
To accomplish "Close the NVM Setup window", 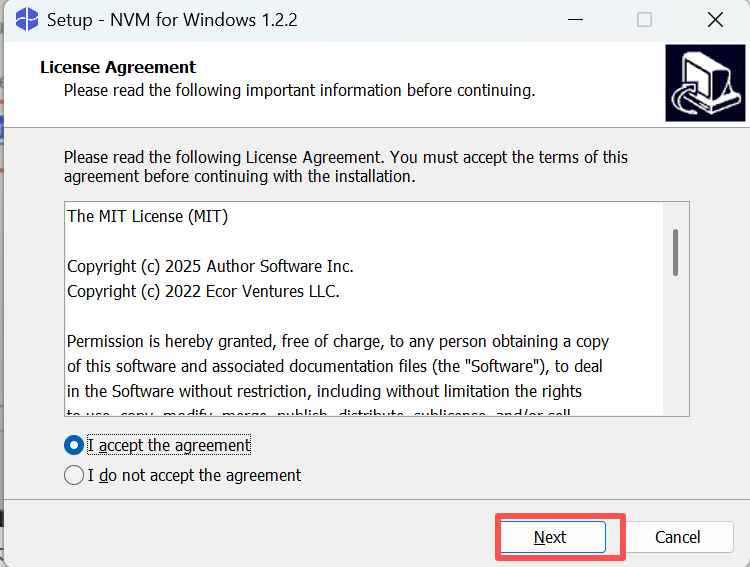I will pyautogui.click(x=715, y=20).
